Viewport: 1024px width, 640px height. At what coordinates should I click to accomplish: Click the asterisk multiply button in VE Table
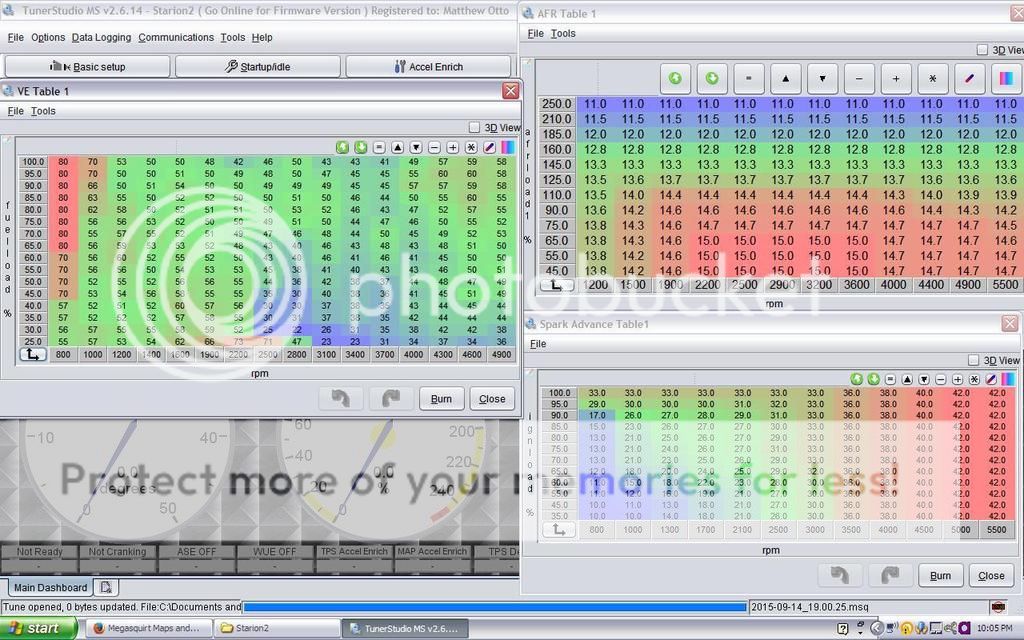[x=471, y=148]
